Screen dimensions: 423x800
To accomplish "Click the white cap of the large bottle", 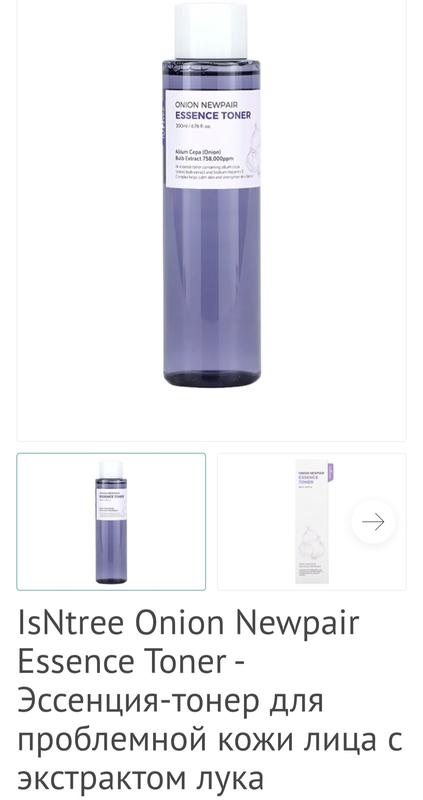I will click(211, 31).
